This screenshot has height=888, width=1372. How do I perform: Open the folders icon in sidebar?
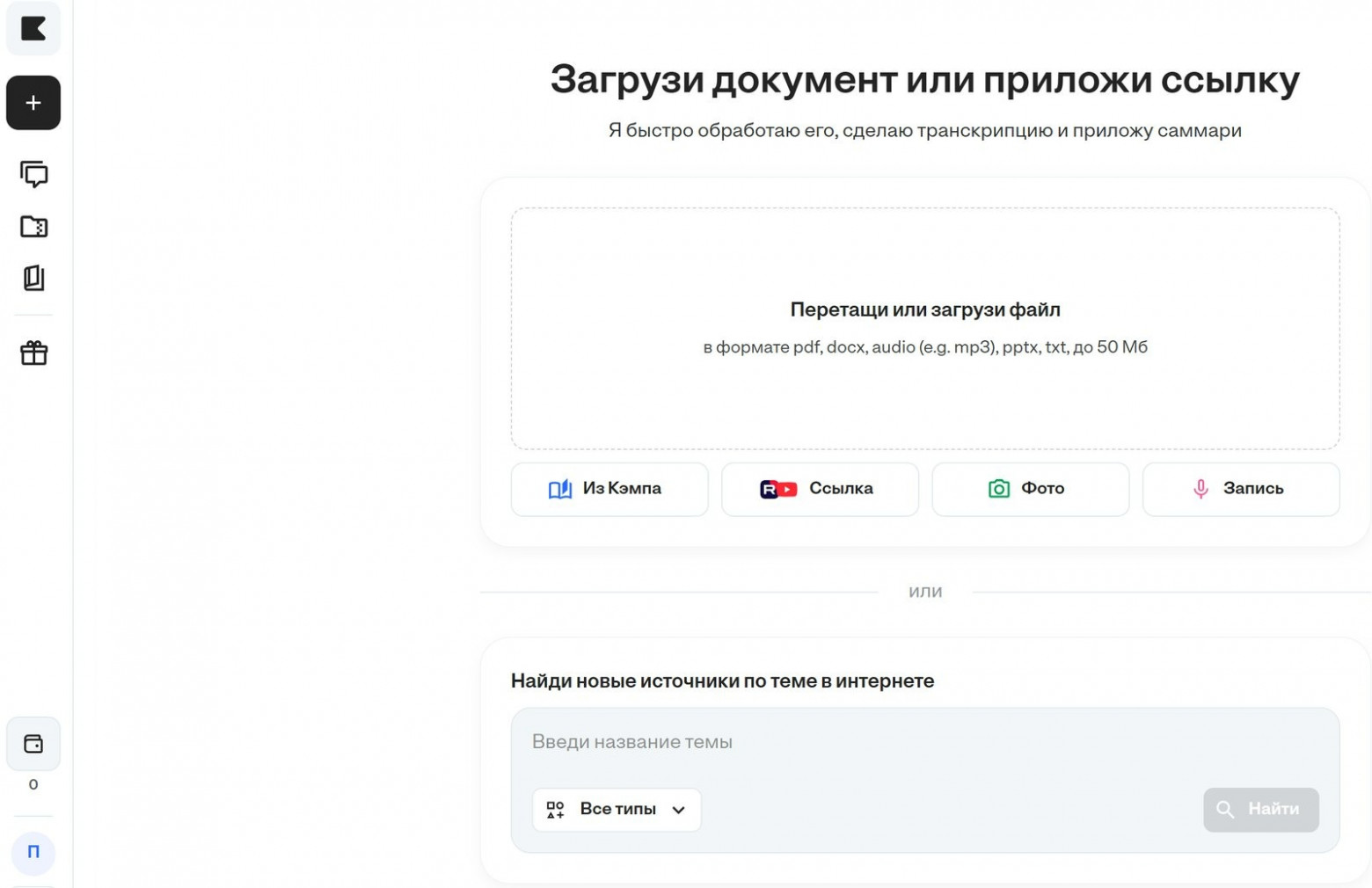pyautogui.click(x=33, y=226)
